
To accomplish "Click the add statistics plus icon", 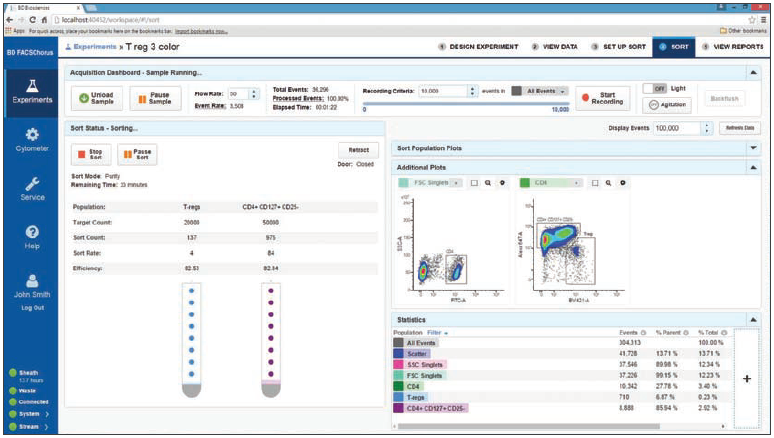I will click(x=747, y=379).
